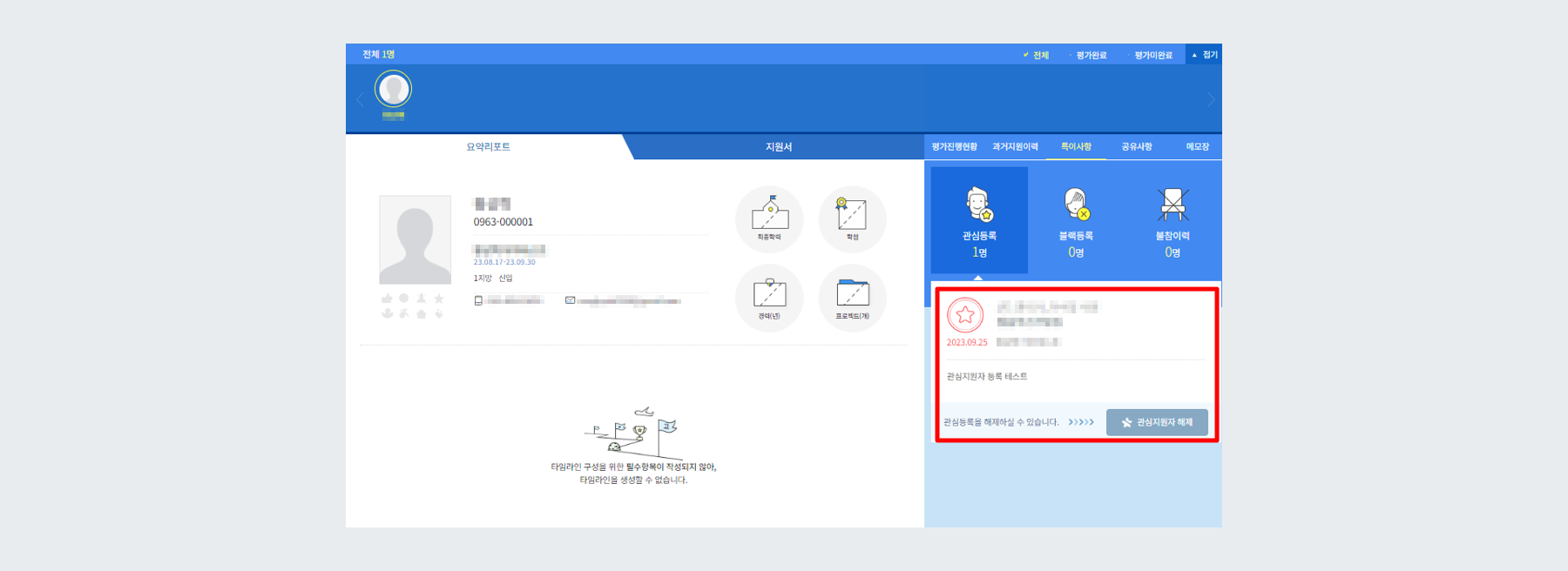Open the 평가진행현황 tab
The width and height of the screenshot is (1568, 571).
pyautogui.click(x=955, y=147)
